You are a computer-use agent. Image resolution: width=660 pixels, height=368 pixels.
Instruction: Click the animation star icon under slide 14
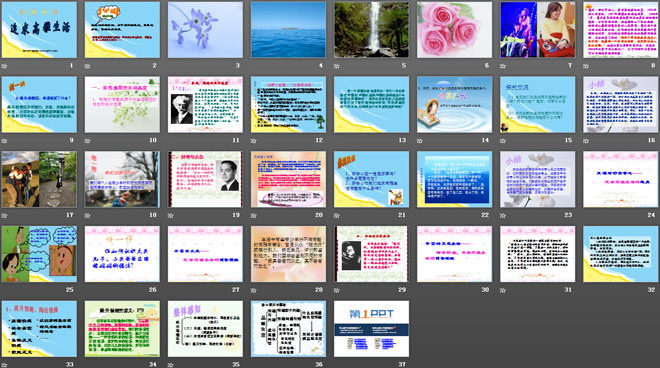pyautogui.click(x=420, y=141)
